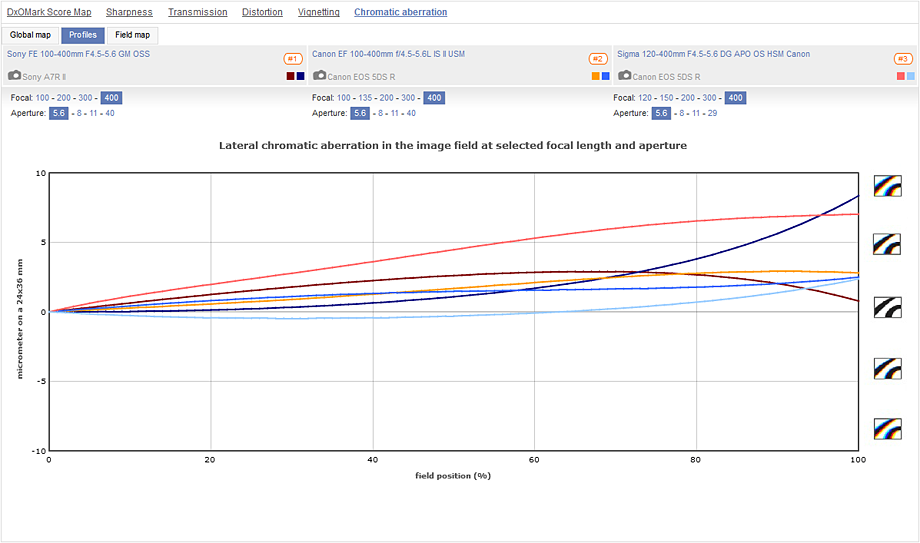Select aperture 5.6 for the Sigma lens
This screenshot has height=543, width=920.
click(x=661, y=113)
